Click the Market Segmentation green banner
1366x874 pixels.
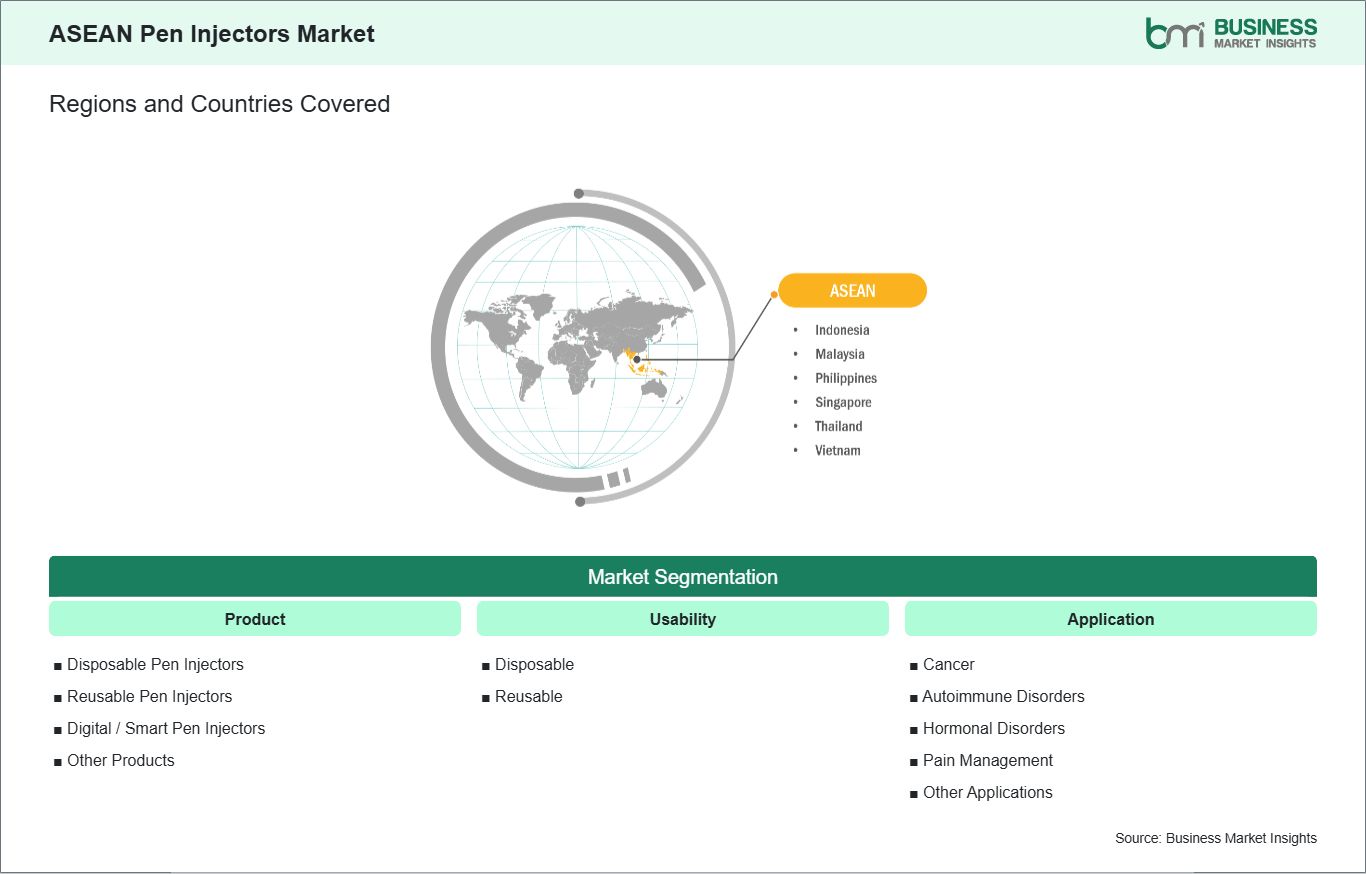683,577
